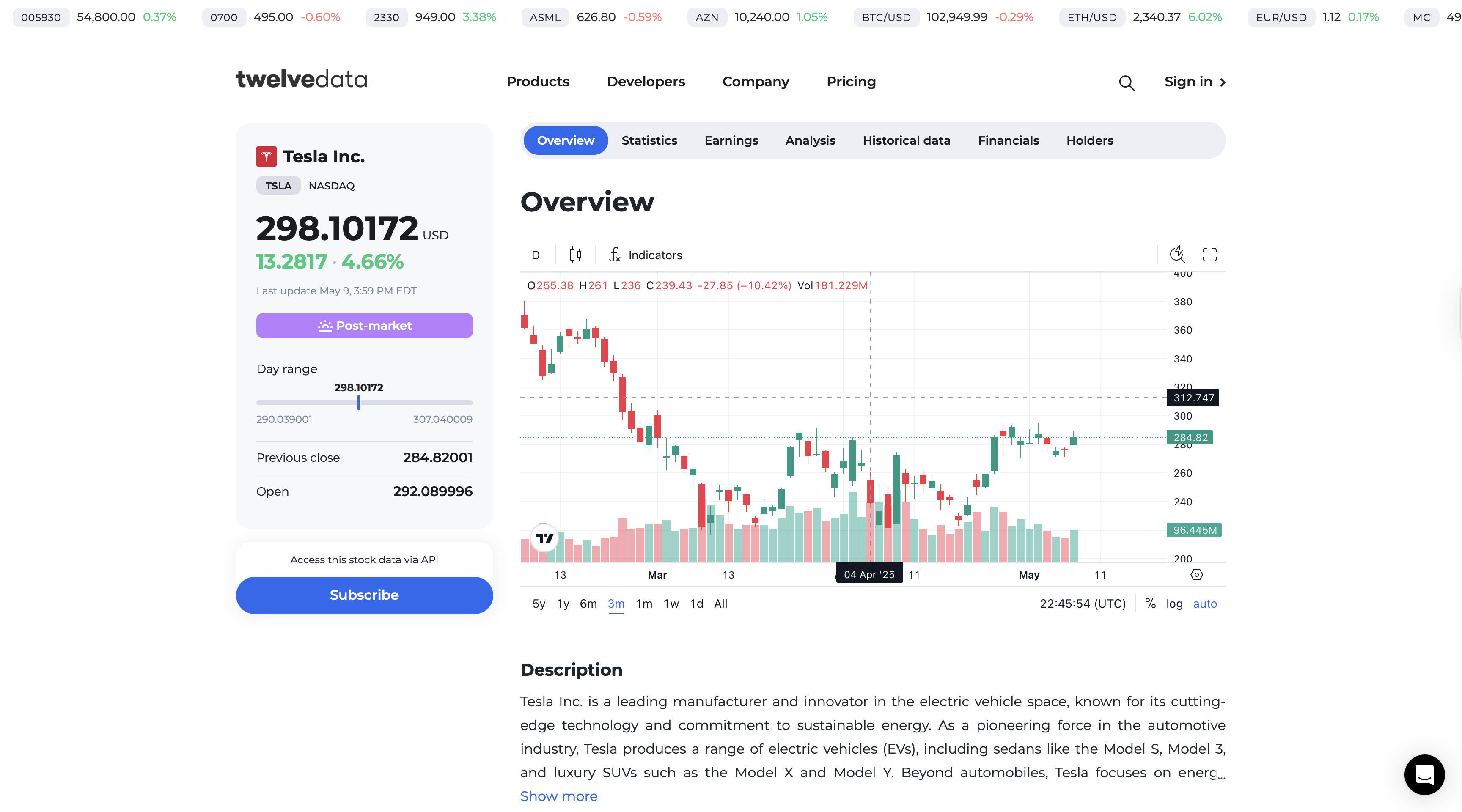Toggle auto scale on chart

pyautogui.click(x=1204, y=603)
